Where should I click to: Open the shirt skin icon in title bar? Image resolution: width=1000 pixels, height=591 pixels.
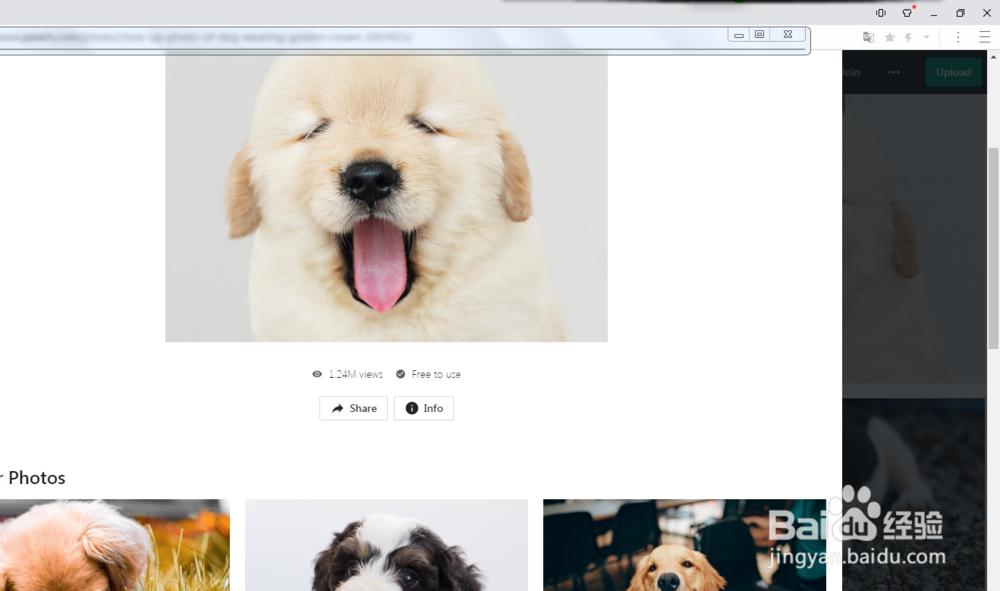907,13
